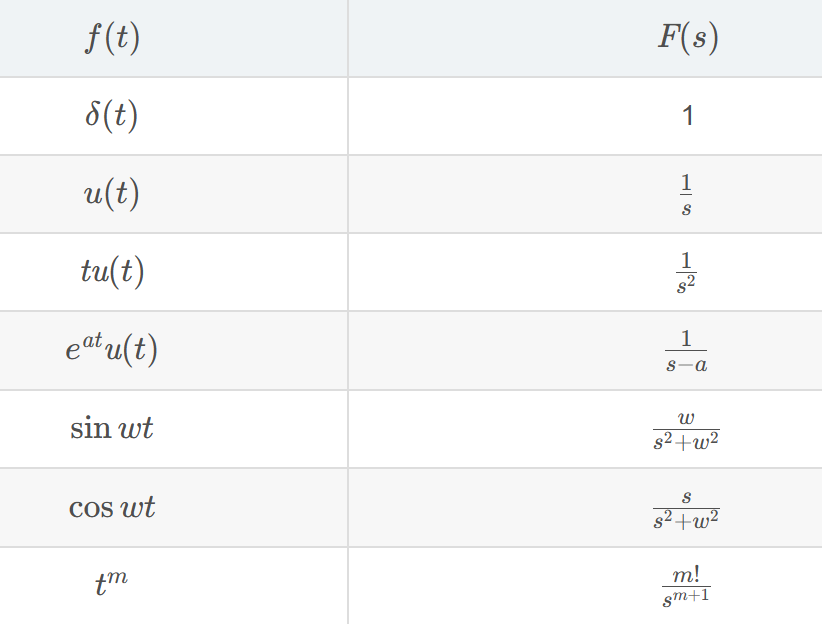Click the numerator w in sine transform
Viewport: 822px width, 624px height.
click(x=686, y=418)
